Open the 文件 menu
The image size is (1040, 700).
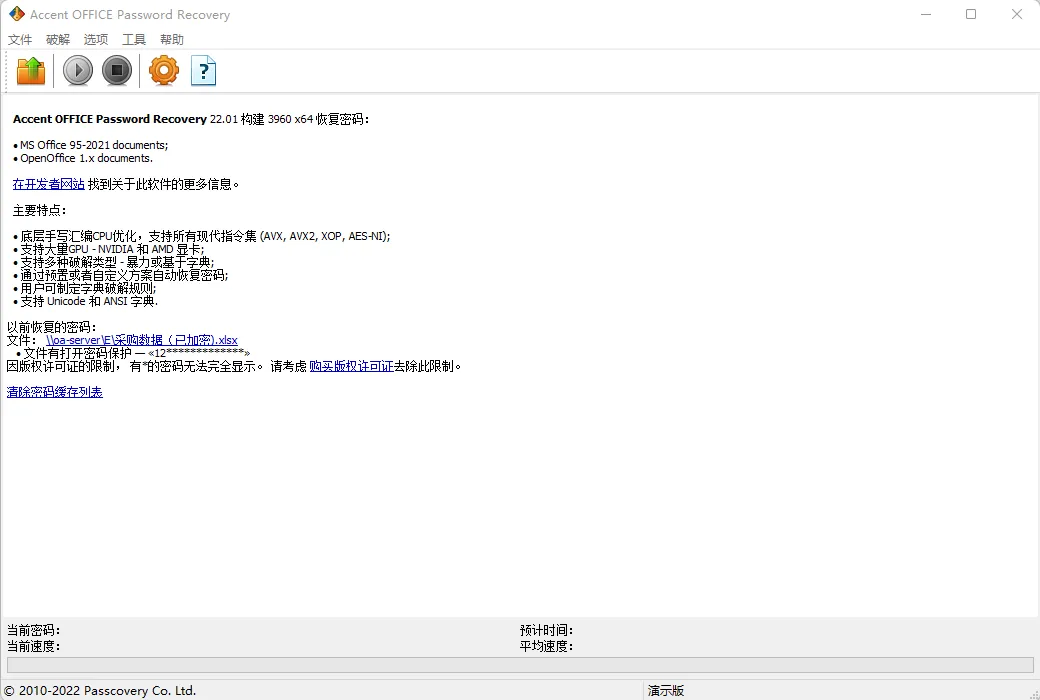tap(20, 40)
